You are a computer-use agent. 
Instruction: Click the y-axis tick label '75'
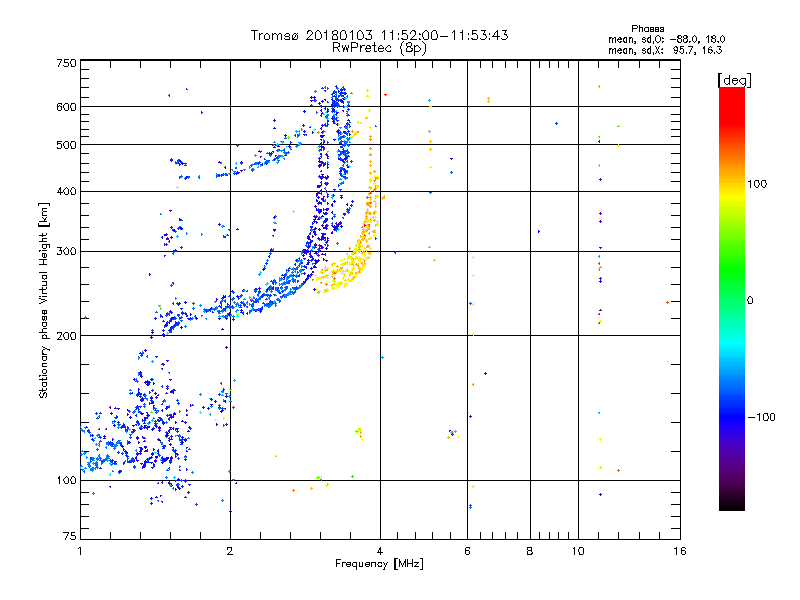point(70,536)
